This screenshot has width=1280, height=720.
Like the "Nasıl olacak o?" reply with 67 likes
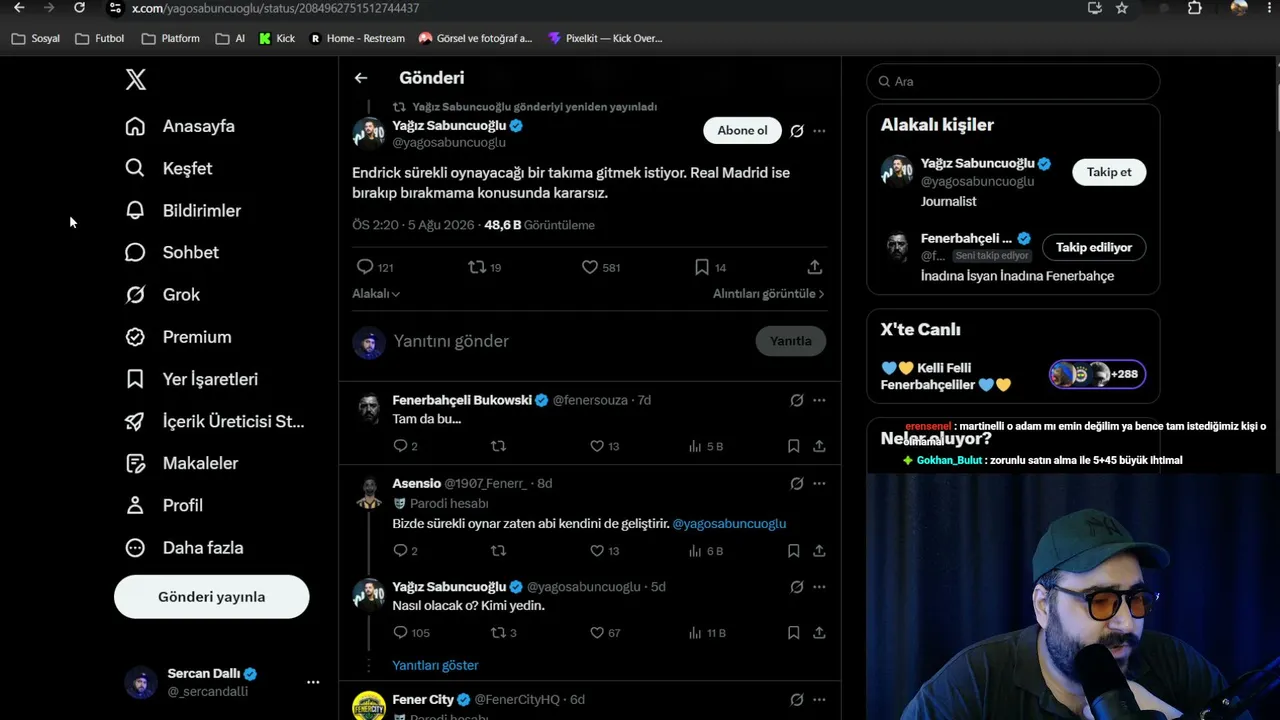click(x=597, y=633)
